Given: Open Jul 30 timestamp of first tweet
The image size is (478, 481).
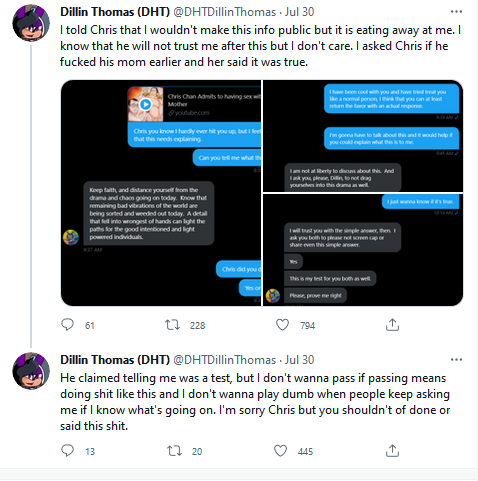Looking at the screenshot, I should 299,12.
